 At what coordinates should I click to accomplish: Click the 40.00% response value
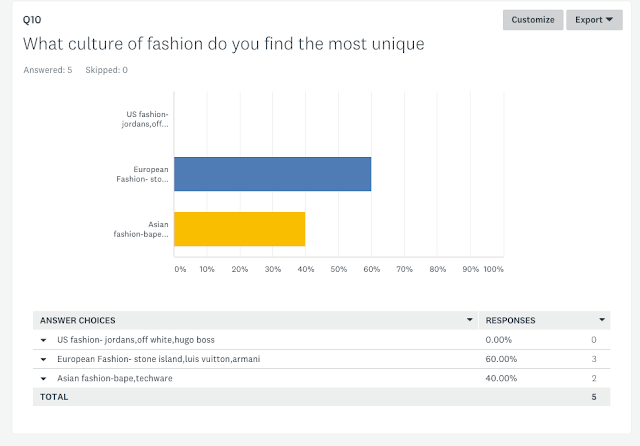pyautogui.click(x=502, y=378)
